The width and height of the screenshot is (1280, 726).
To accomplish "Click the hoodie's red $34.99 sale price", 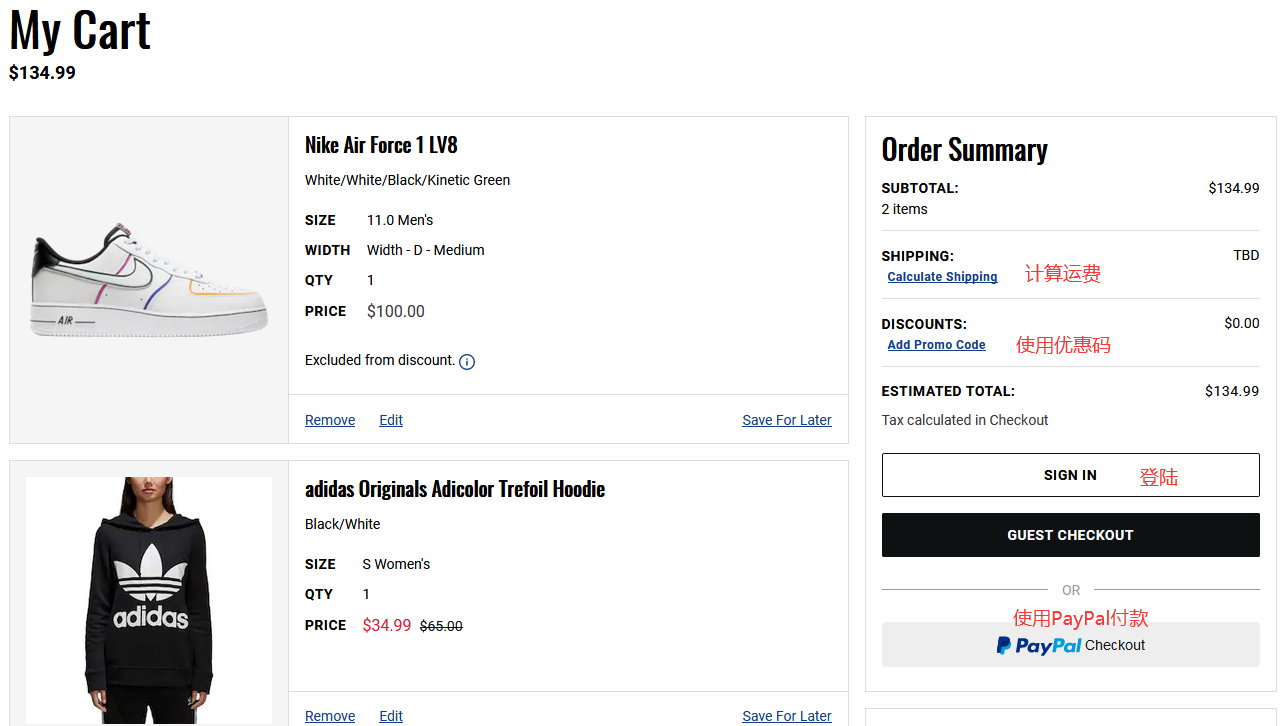I will point(386,625).
